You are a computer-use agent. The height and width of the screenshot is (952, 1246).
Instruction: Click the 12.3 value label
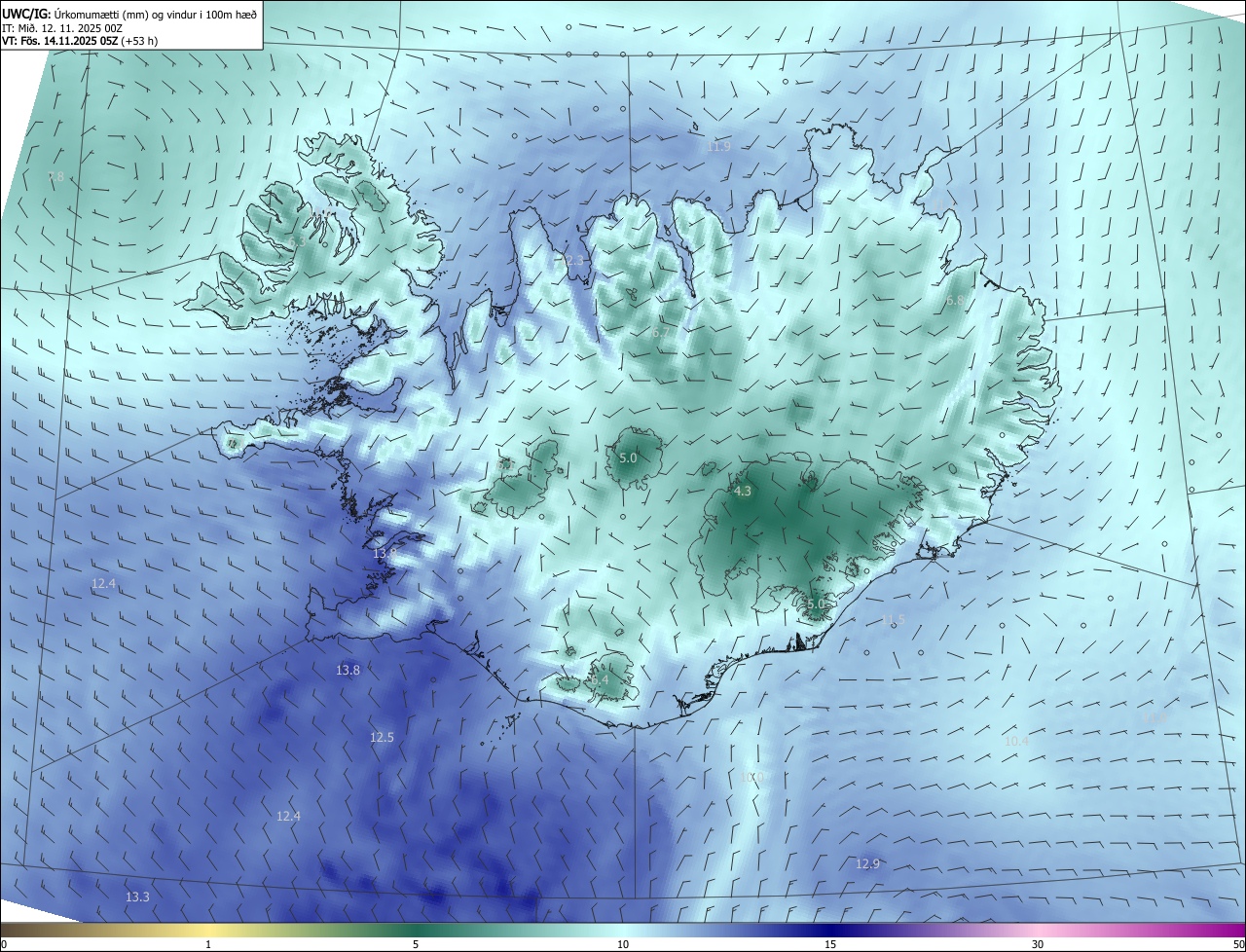pyautogui.click(x=571, y=260)
